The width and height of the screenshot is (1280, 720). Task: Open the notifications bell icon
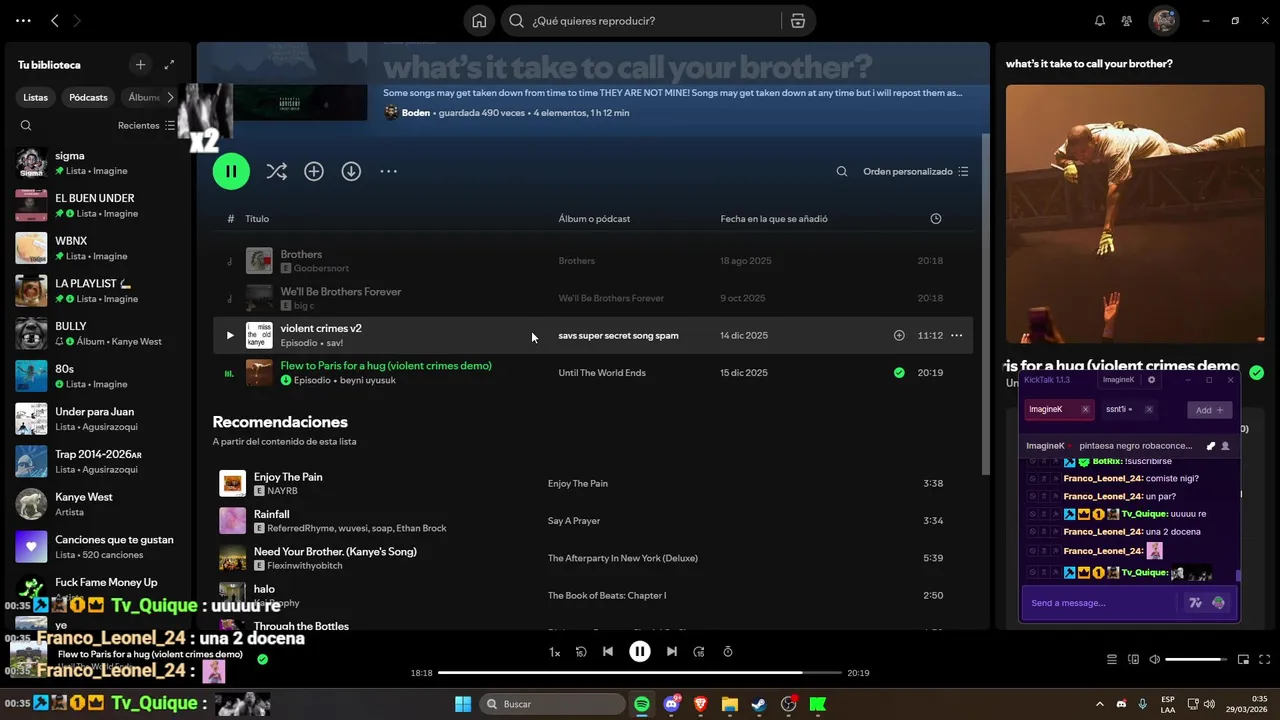click(x=1100, y=21)
